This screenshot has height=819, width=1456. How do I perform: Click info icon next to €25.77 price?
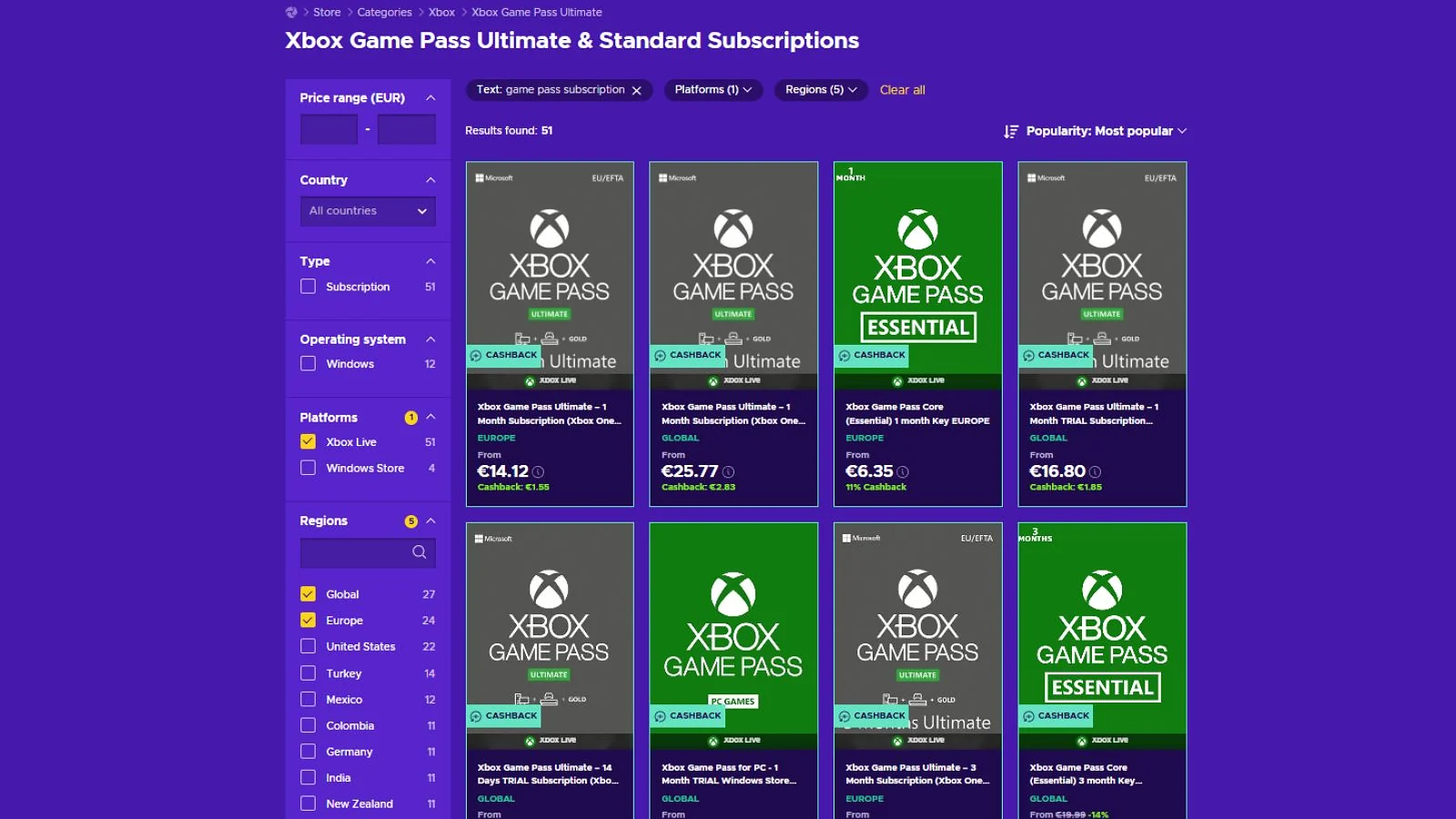(728, 471)
